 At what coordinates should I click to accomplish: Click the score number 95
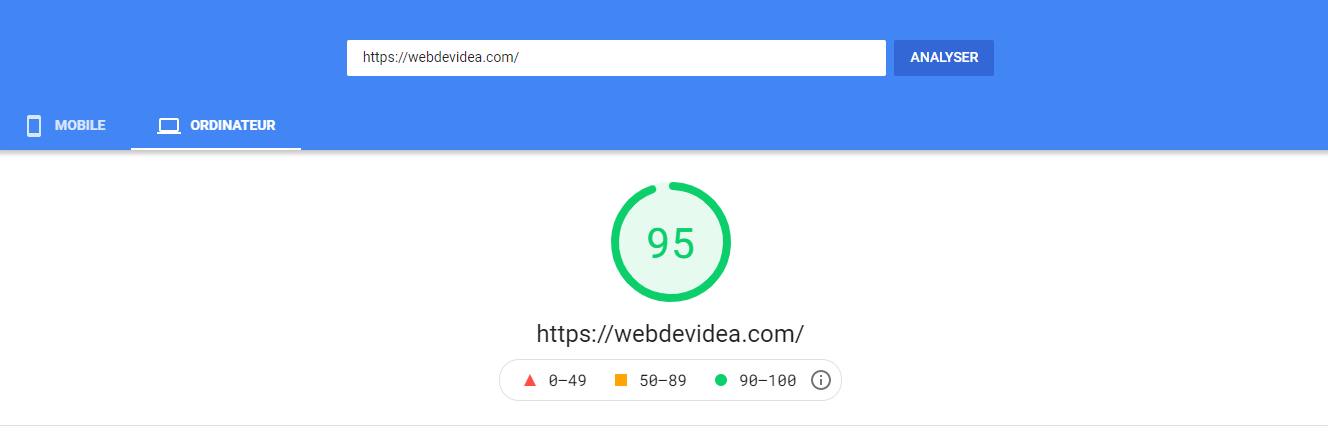(670, 243)
